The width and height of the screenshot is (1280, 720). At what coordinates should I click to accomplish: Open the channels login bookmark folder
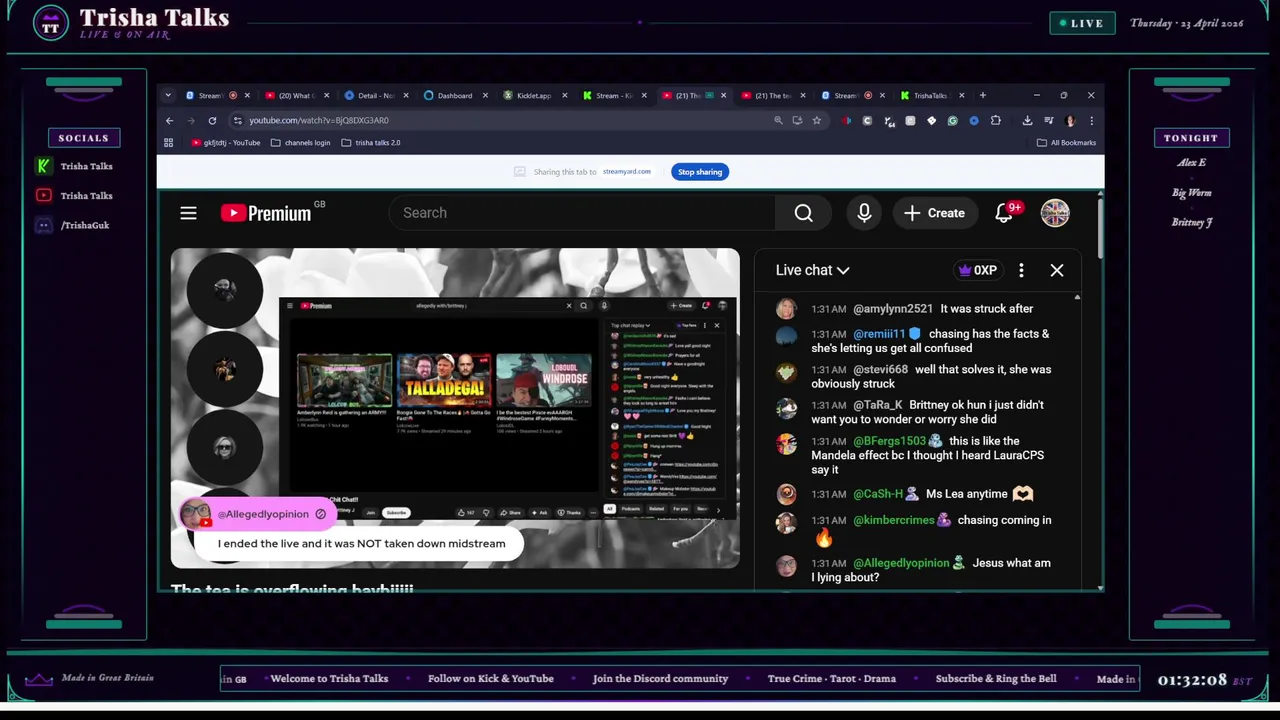(300, 143)
